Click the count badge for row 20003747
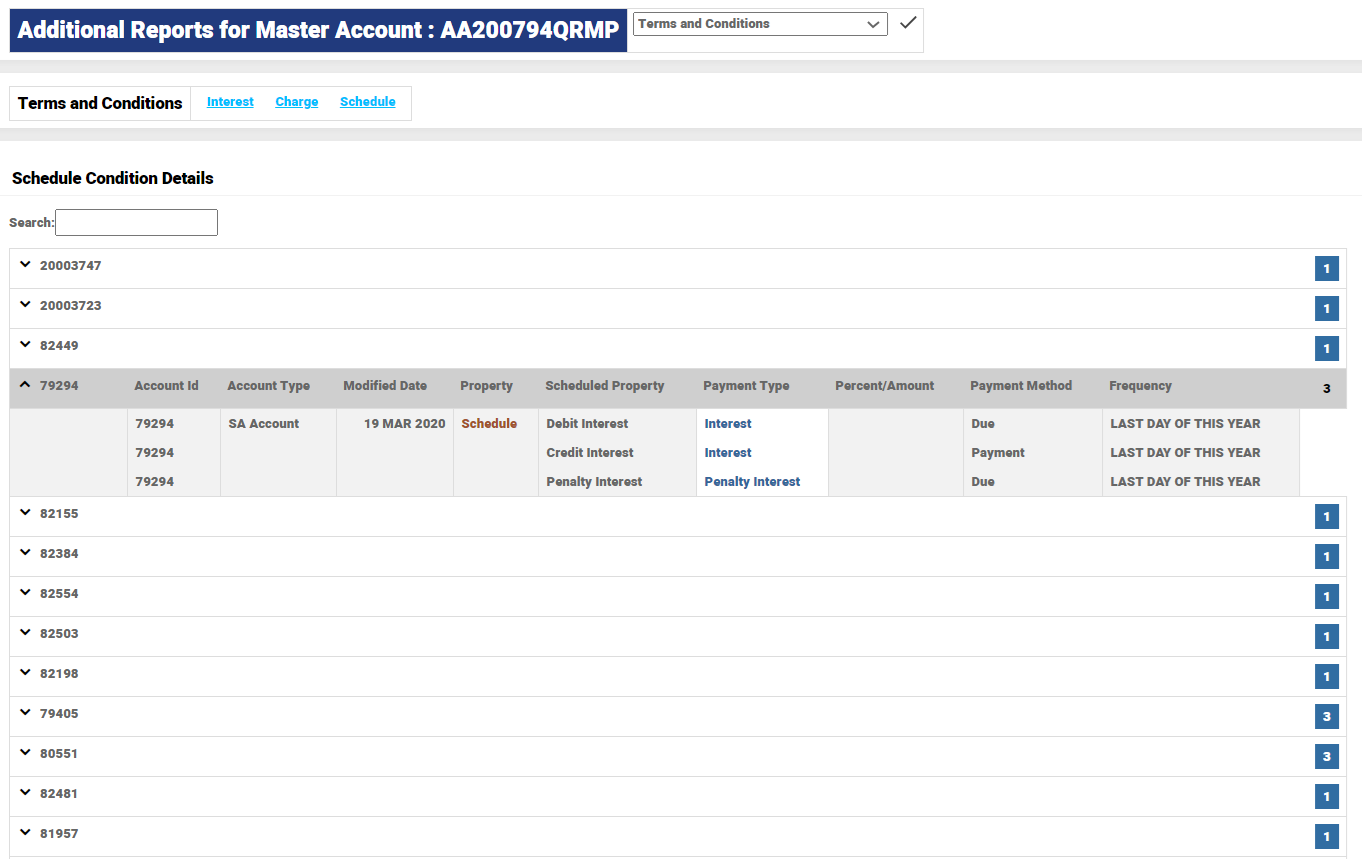The image size is (1362, 859). (1326, 269)
